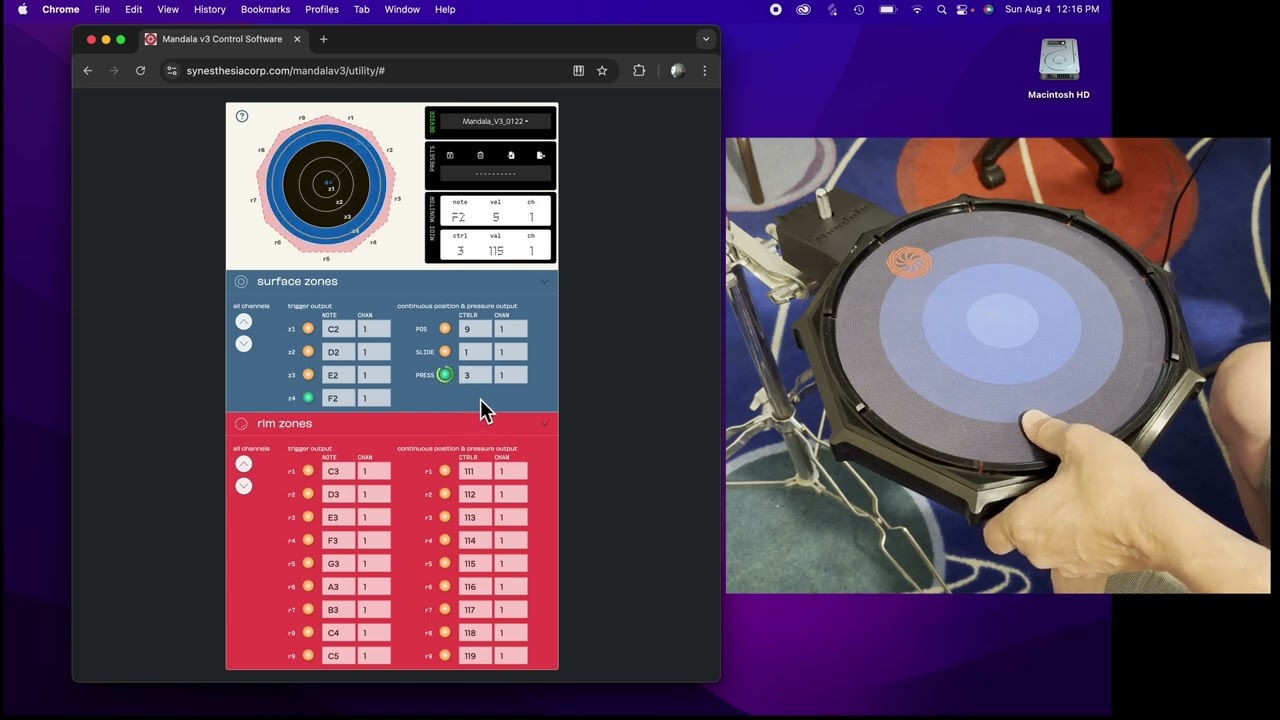Toggle PRESS continuous output
Image resolution: width=1280 pixels, height=720 pixels.
tap(445, 375)
